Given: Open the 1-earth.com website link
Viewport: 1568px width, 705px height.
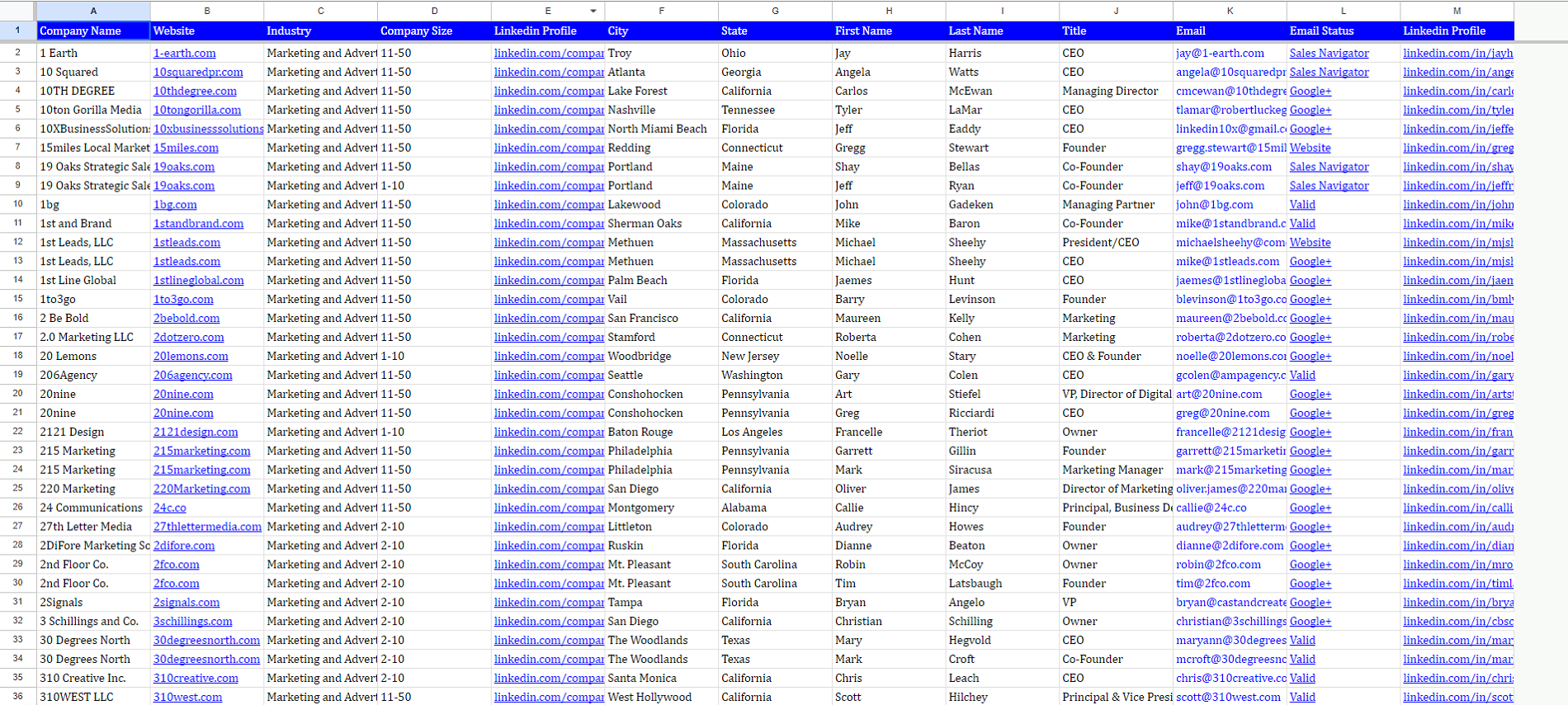Looking at the screenshot, I should click(x=185, y=53).
